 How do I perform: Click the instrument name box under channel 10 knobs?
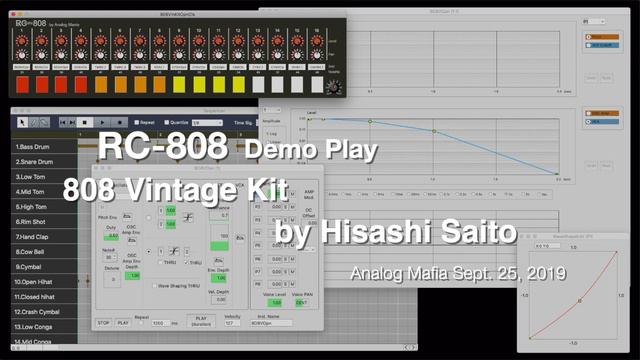199,67
